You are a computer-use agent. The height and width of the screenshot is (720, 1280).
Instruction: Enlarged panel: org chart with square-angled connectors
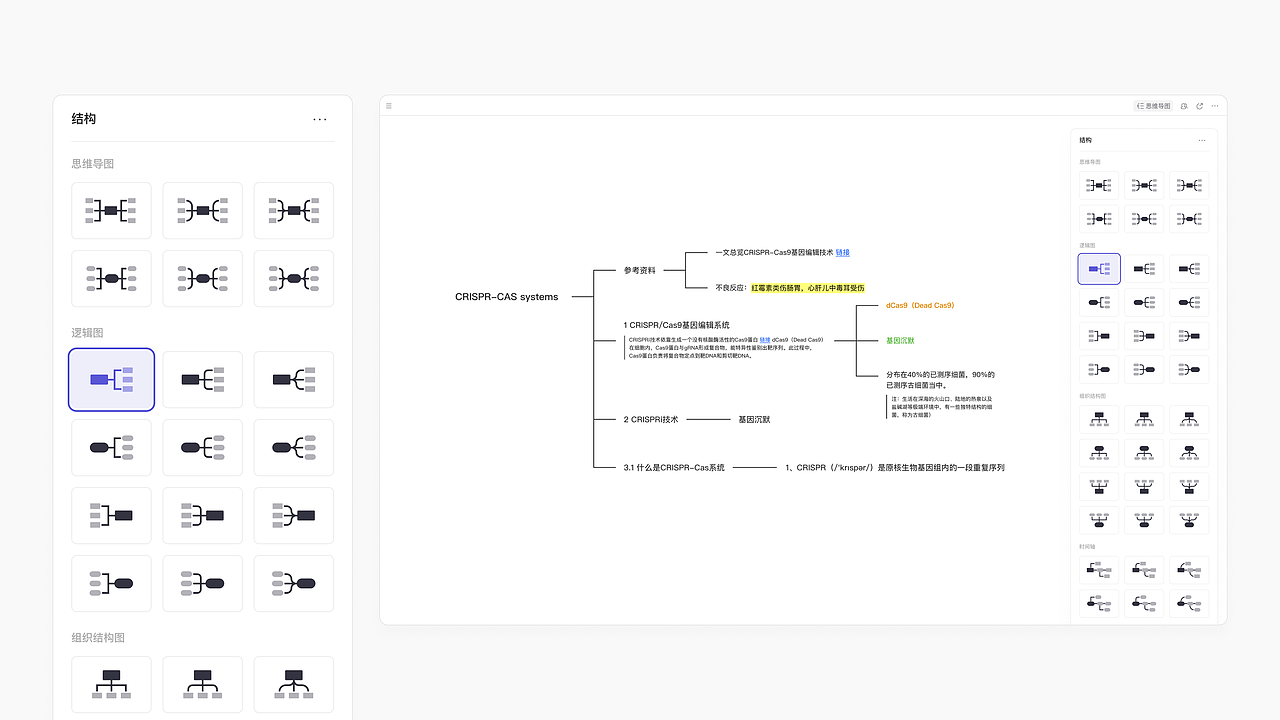point(111,684)
